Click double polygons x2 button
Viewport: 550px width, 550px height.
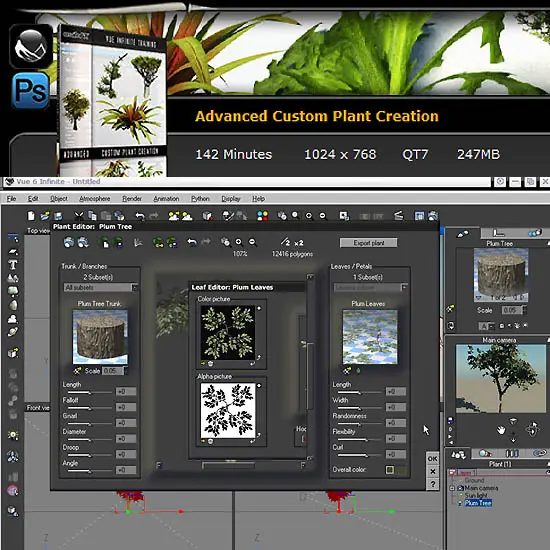click(x=299, y=243)
